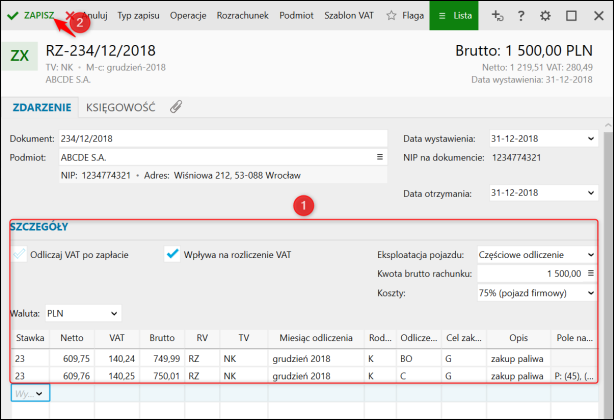This screenshot has height=420, width=614.
Task: Select Netto cell 609,76
Action: coord(72,376)
